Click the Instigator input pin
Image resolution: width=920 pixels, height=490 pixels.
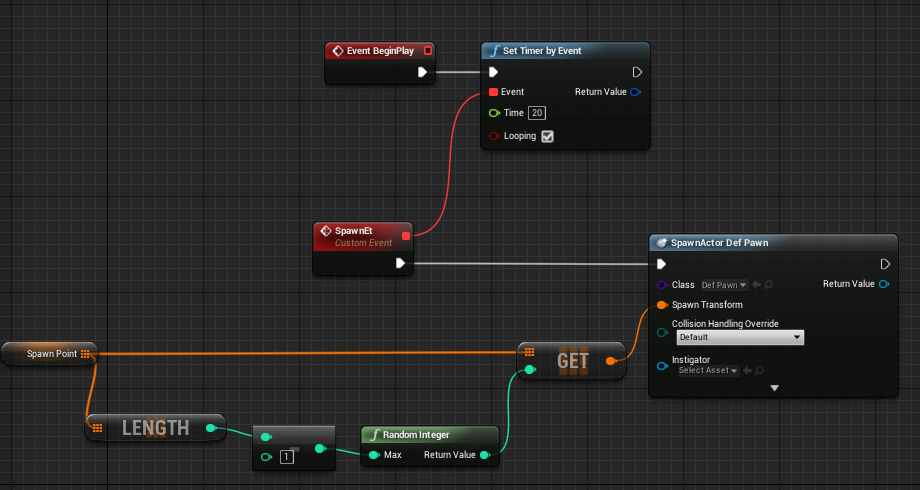click(x=662, y=366)
